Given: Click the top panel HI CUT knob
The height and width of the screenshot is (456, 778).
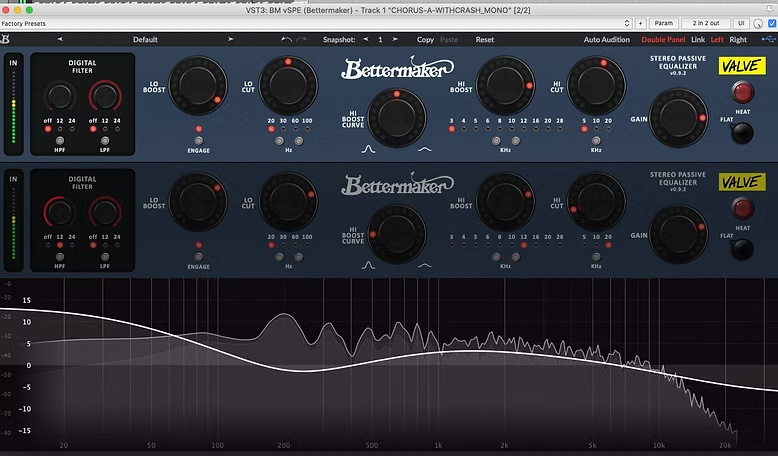Looking at the screenshot, I should click(x=596, y=85).
